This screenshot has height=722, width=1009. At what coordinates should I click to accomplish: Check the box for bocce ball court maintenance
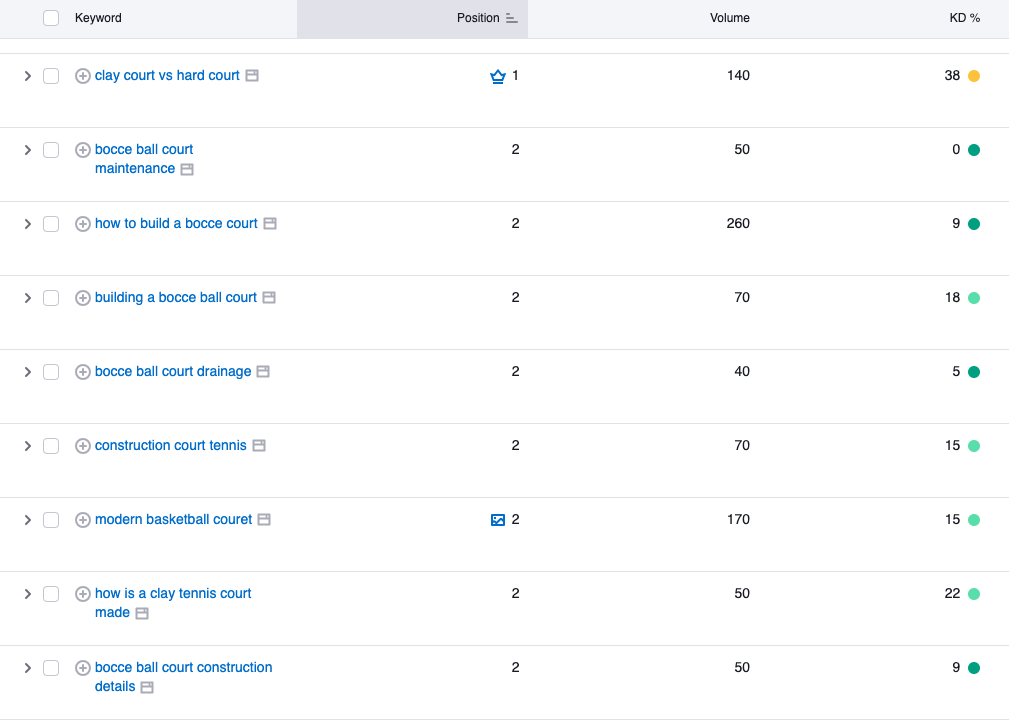51,150
